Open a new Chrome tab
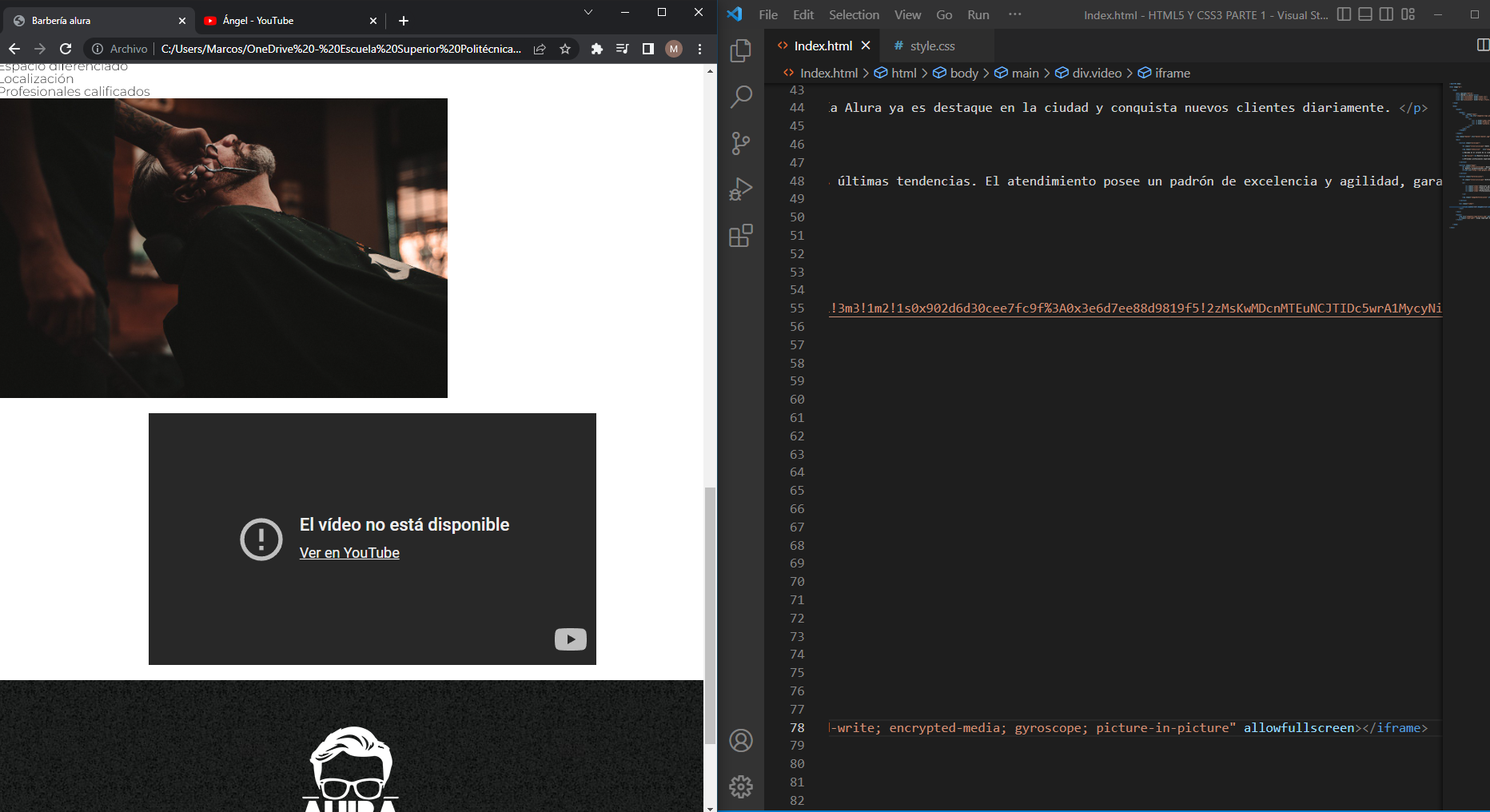This screenshot has height=812, width=1490. [404, 21]
